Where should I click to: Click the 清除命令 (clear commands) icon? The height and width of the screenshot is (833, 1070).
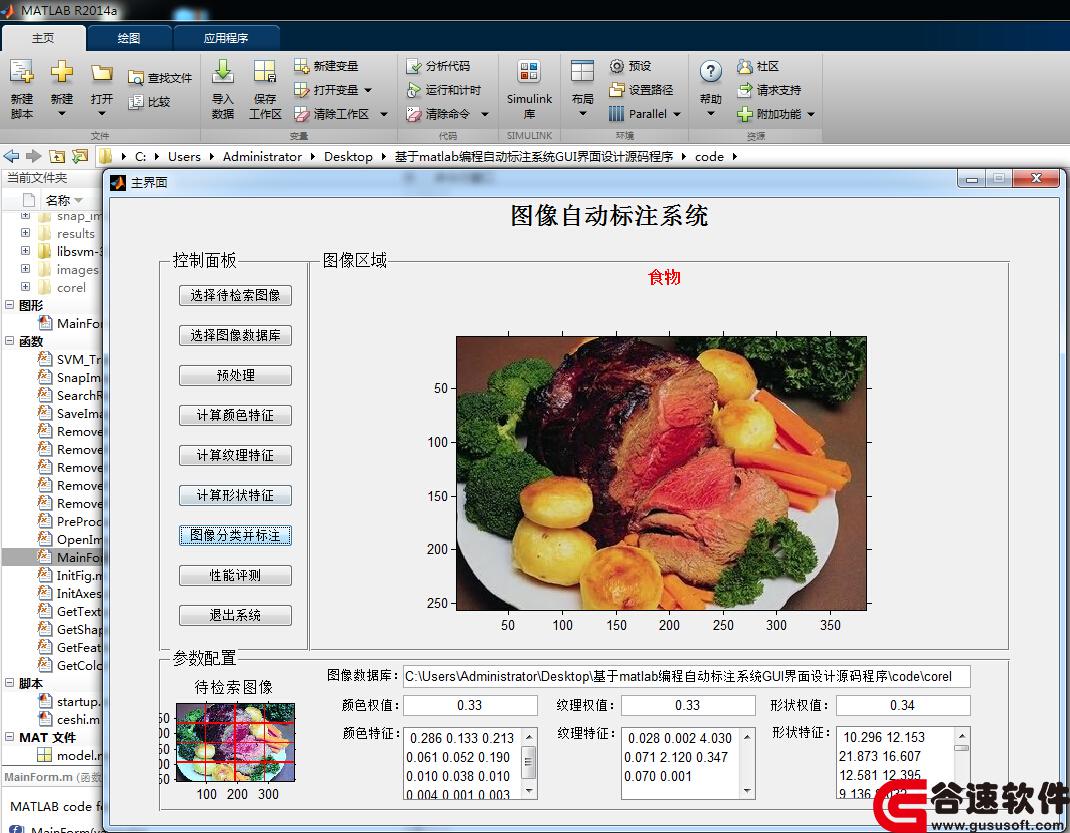coord(414,113)
